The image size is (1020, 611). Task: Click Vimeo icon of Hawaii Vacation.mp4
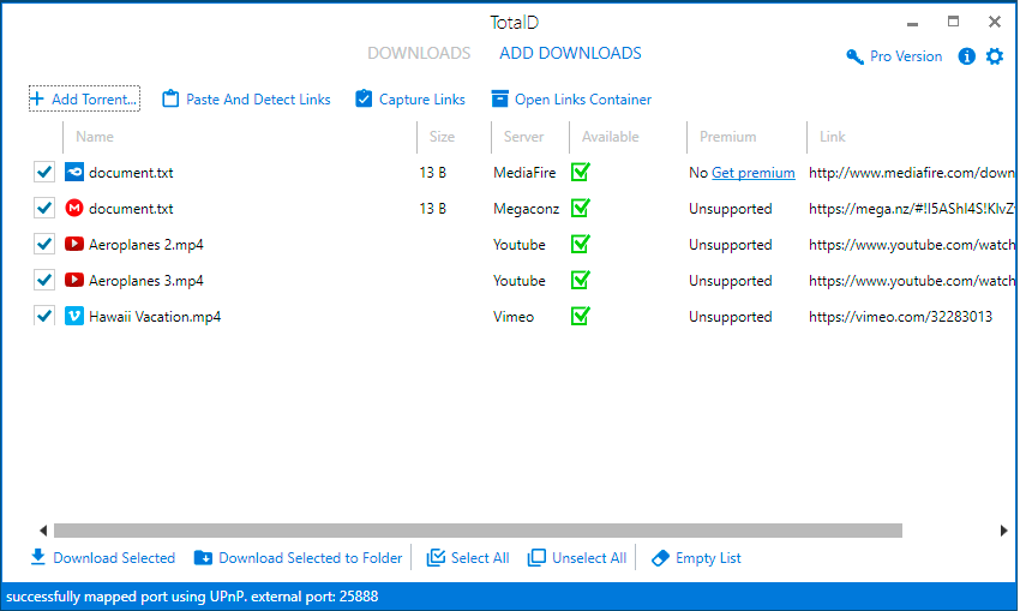click(74, 316)
